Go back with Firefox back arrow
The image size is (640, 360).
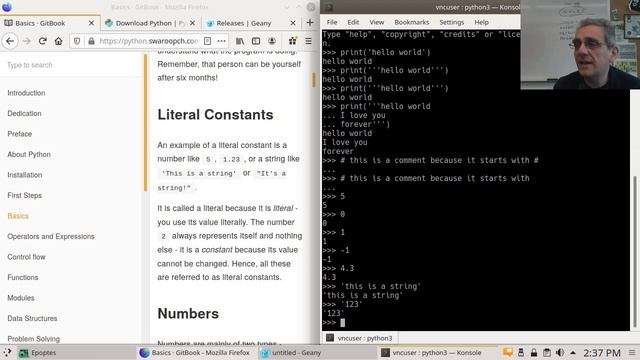click(10, 41)
